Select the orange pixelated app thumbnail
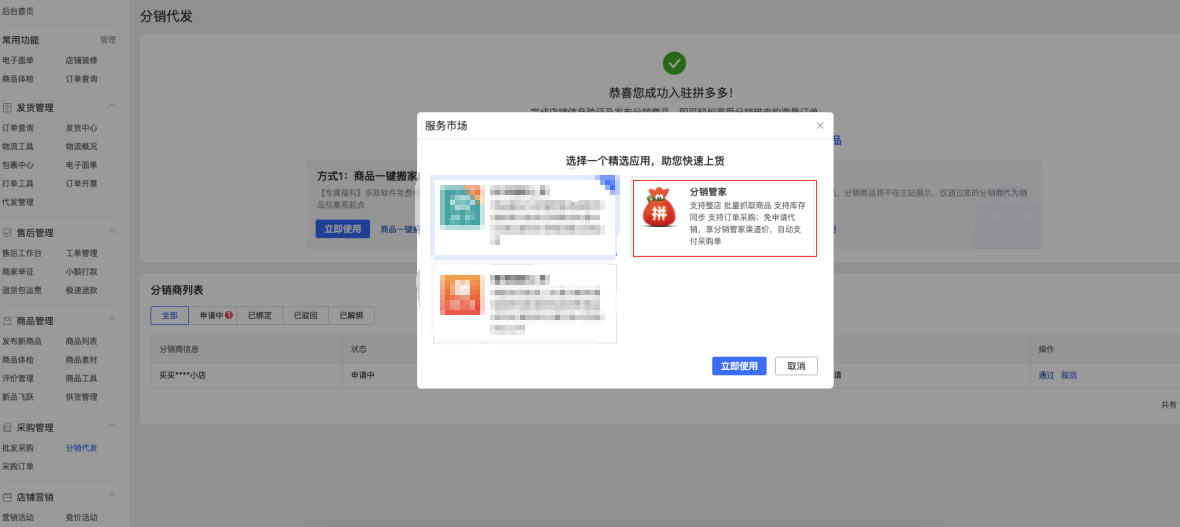 461,295
